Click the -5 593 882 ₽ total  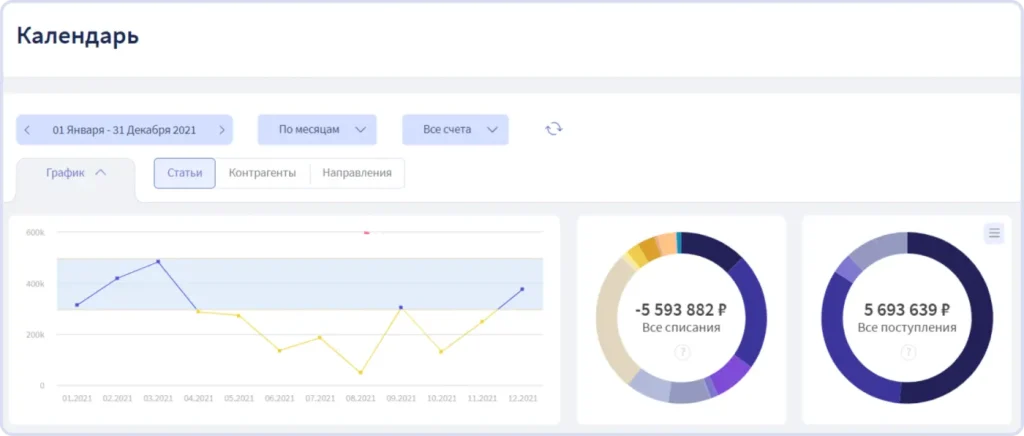tap(682, 309)
